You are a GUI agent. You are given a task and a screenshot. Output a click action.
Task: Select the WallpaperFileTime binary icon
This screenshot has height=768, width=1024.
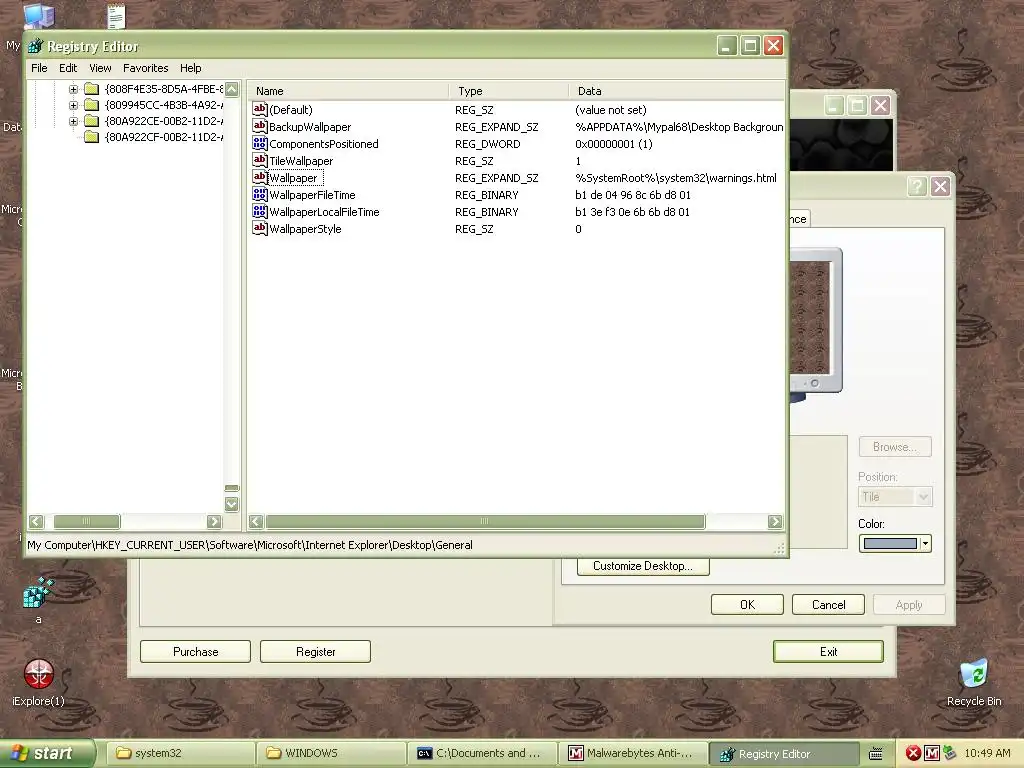tap(260, 195)
